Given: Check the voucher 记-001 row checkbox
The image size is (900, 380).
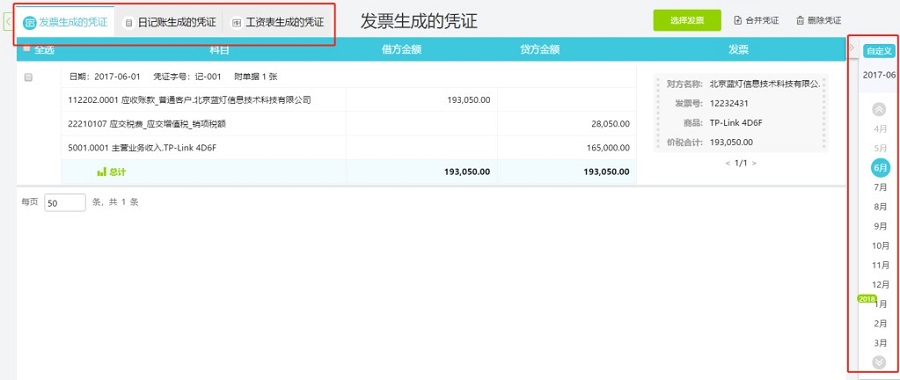Looking at the screenshot, I should click(x=29, y=78).
